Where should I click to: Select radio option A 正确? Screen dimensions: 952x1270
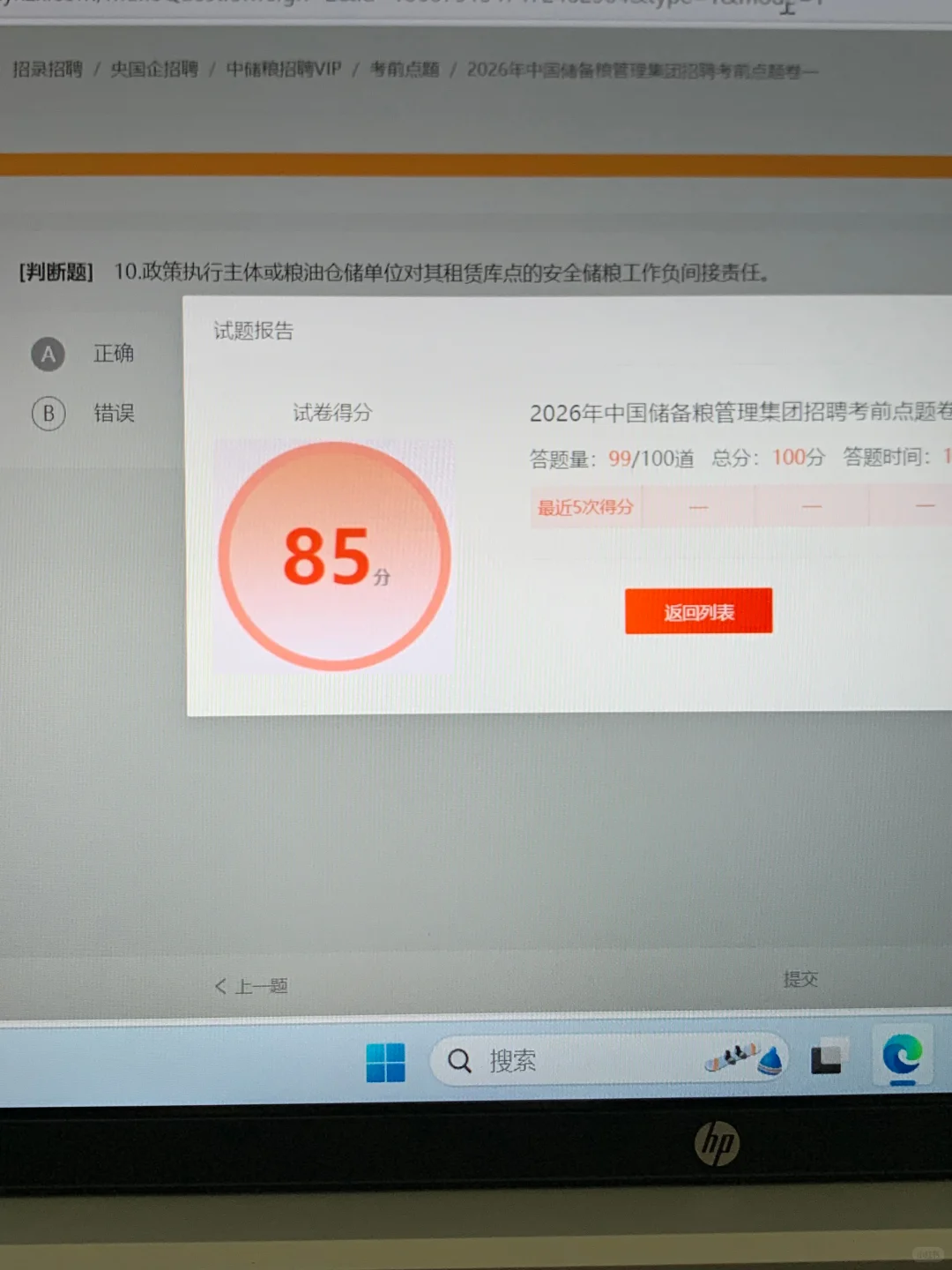(48, 355)
